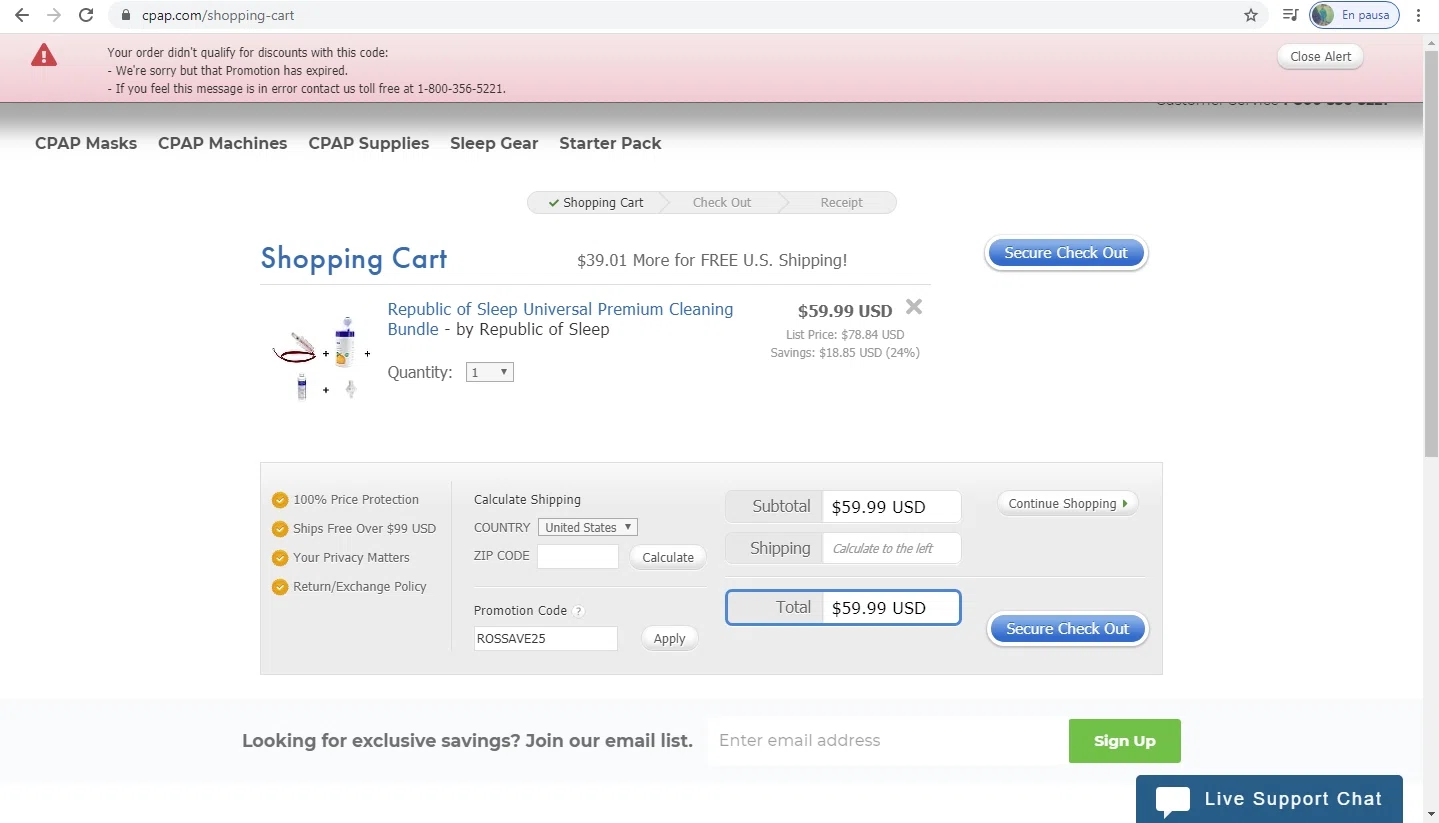Screen dimensions: 1439x823
Task: Open the CPAP Masks menu
Action: (86, 143)
